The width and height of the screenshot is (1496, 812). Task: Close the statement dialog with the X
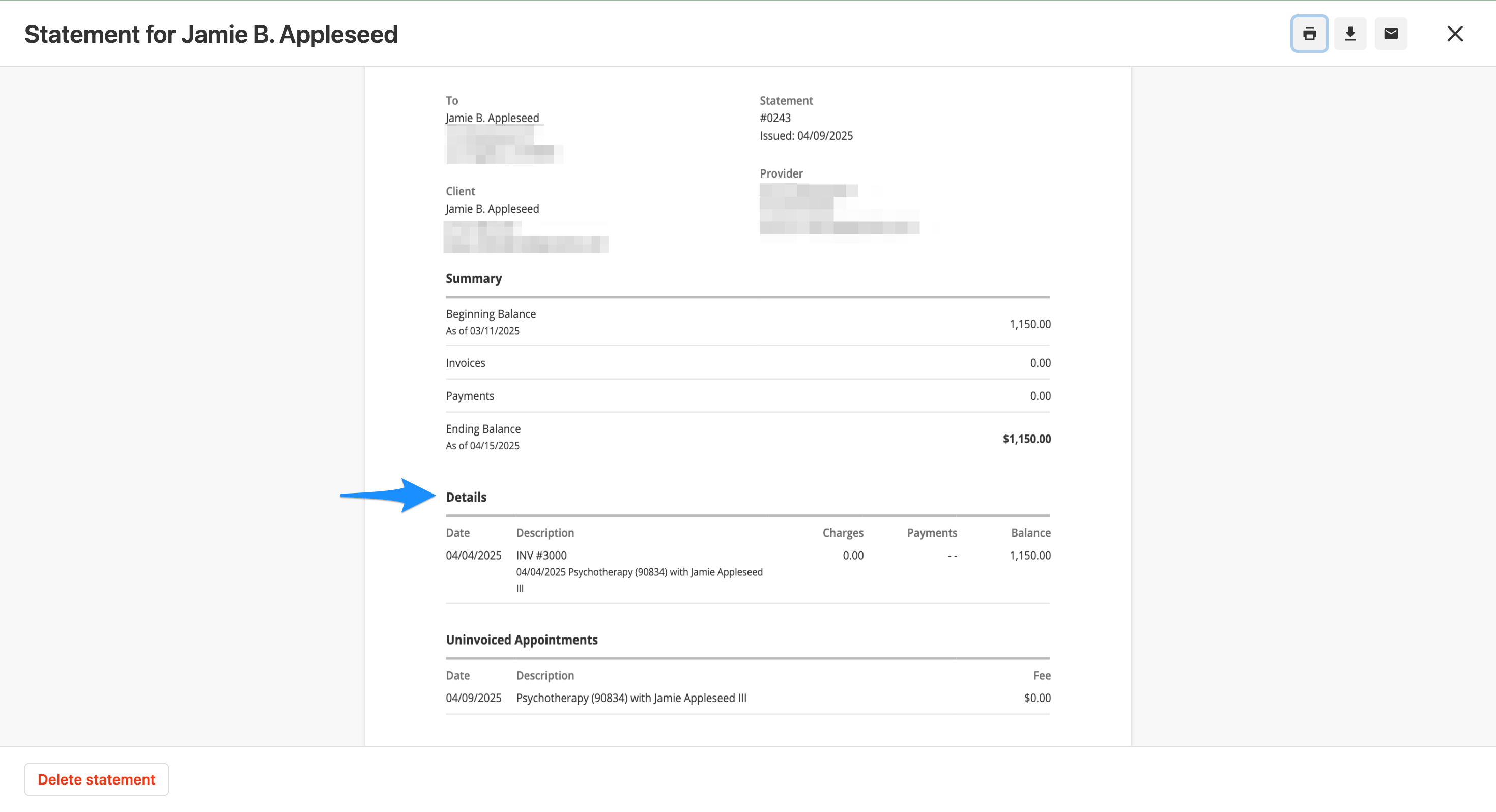pyautogui.click(x=1454, y=34)
